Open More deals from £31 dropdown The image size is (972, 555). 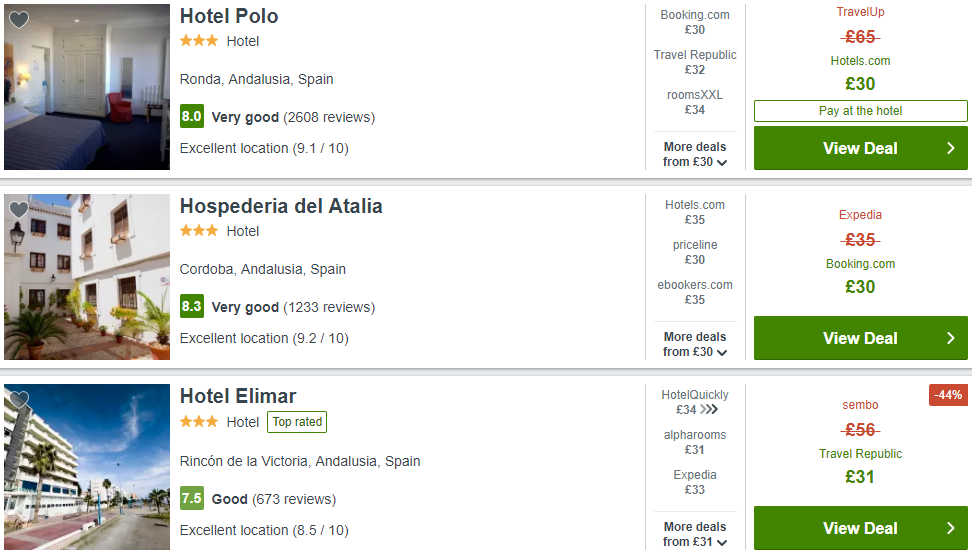click(x=695, y=534)
